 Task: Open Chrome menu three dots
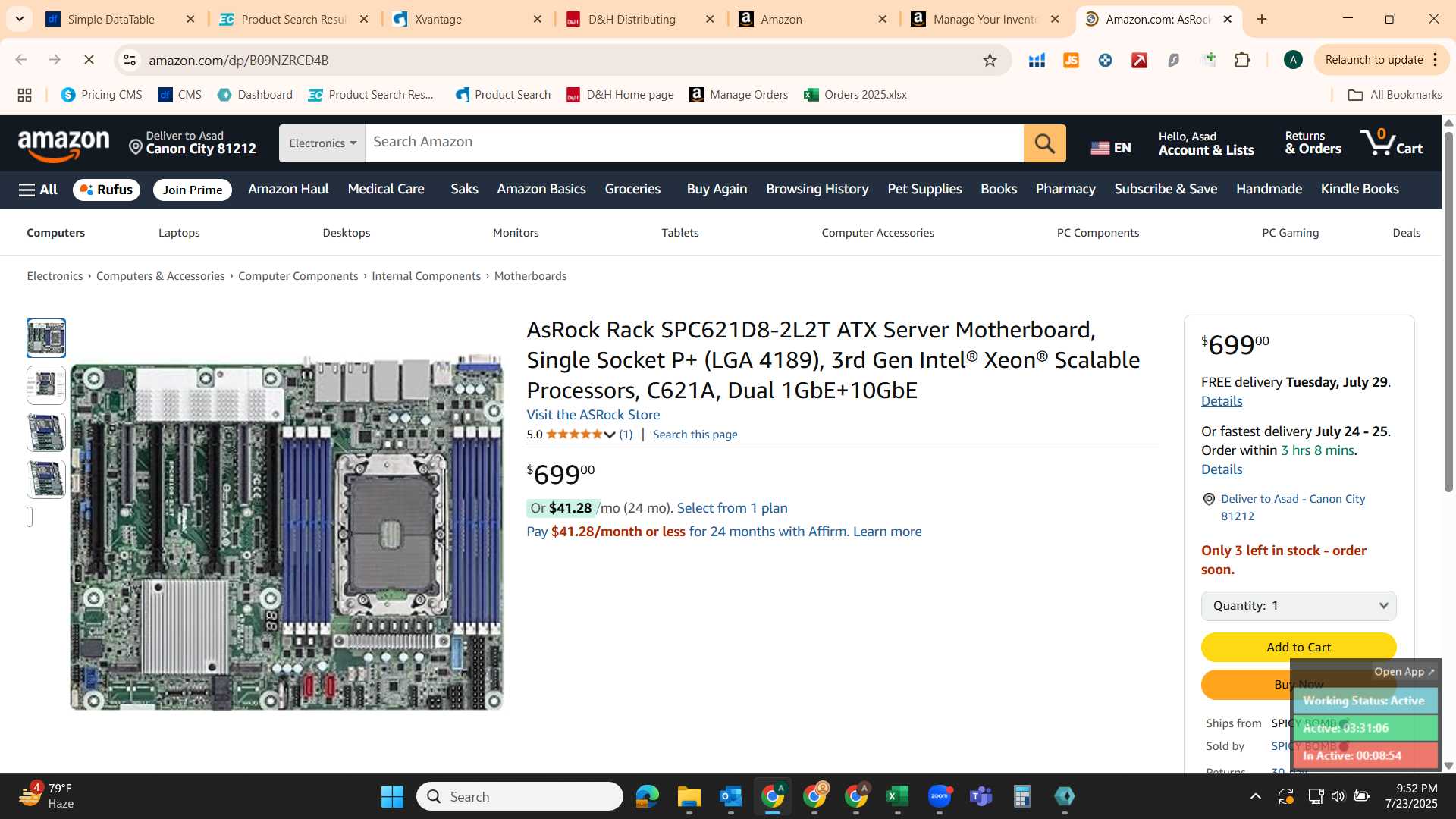[1436, 60]
